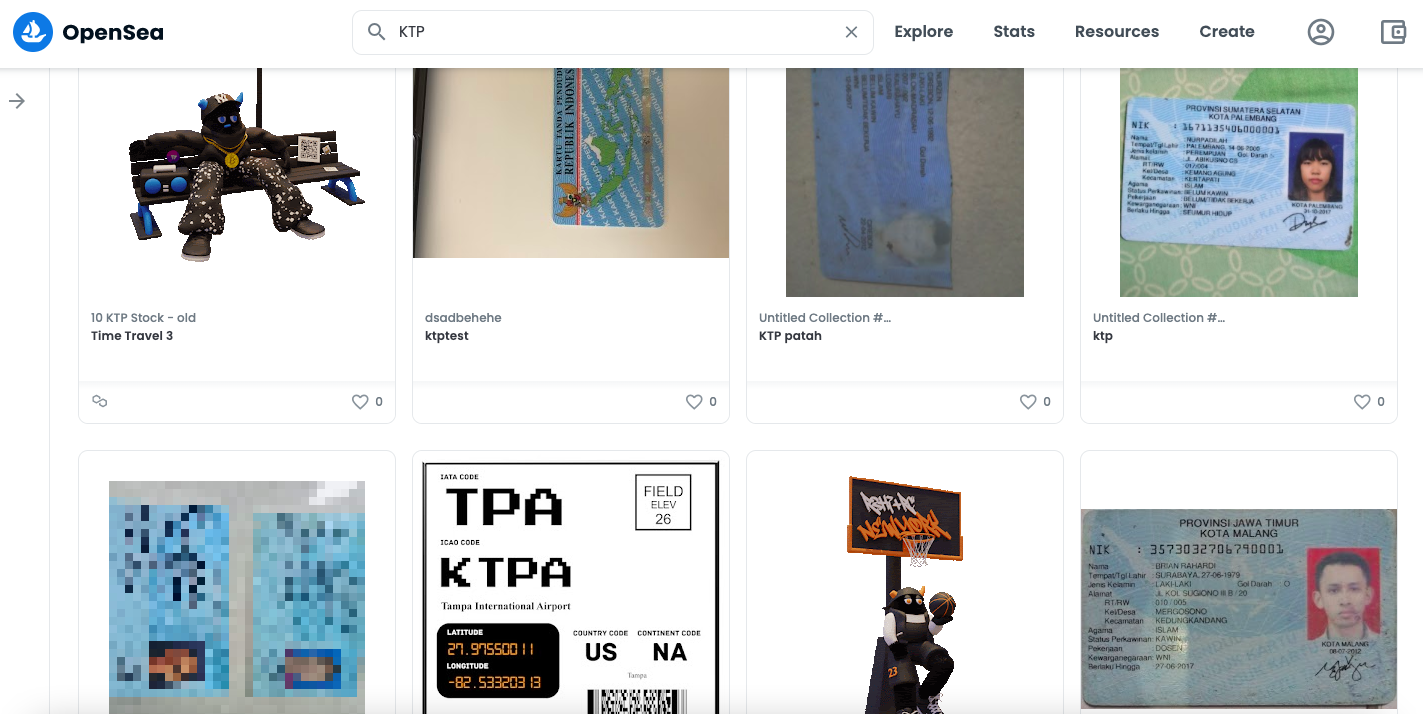Click the OpenSea logo icon

tap(32, 32)
